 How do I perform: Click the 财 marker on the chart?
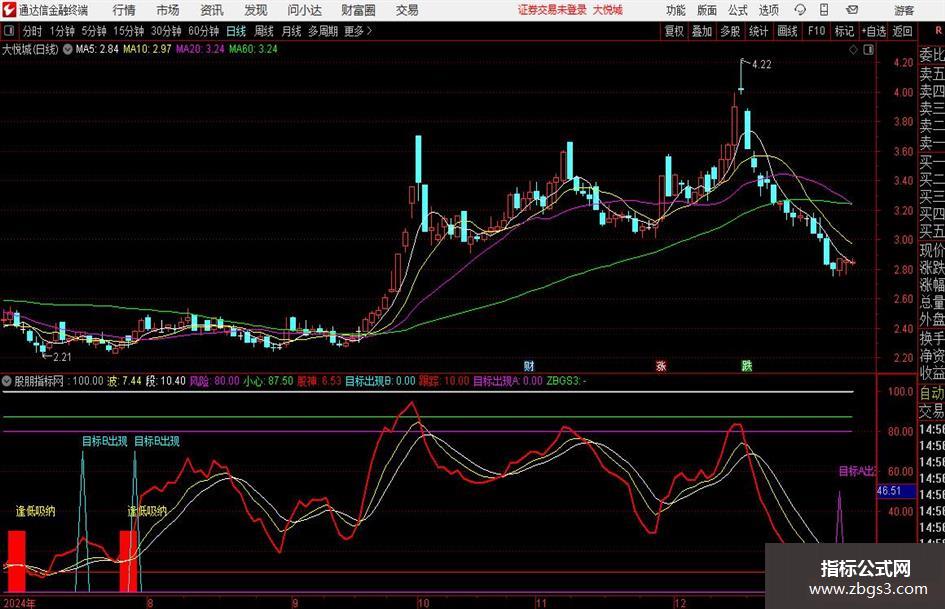tap(529, 365)
